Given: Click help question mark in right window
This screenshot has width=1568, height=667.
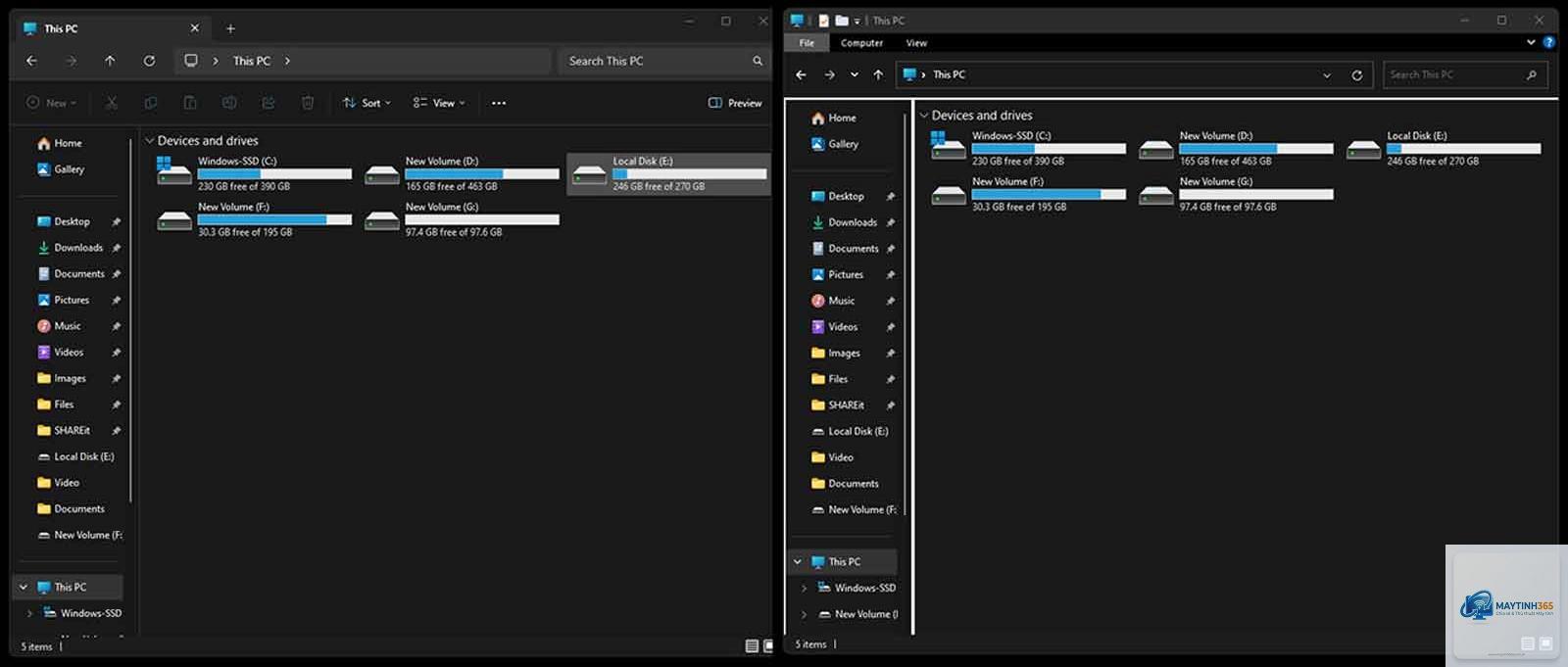Looking at the screenshot, I should [1549, 42].
